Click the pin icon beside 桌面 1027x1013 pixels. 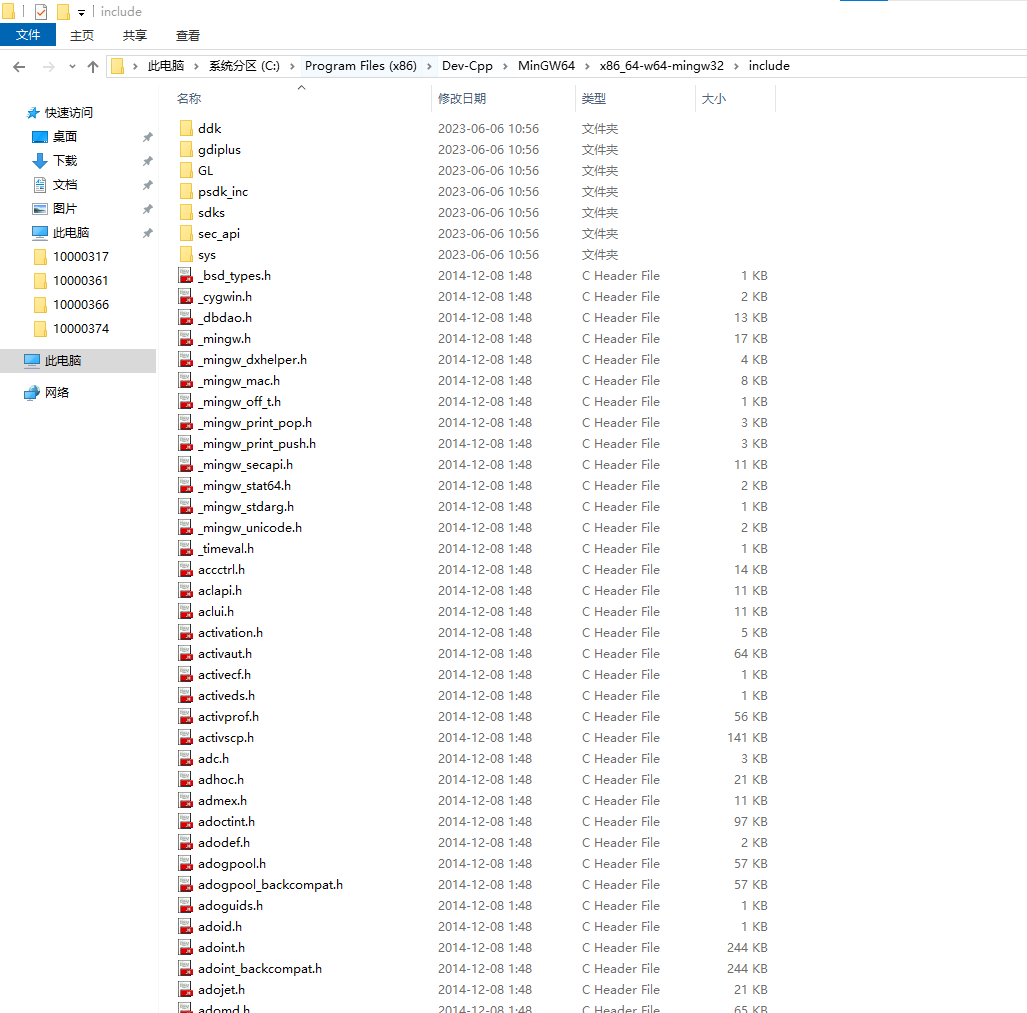tap(147, 137)
